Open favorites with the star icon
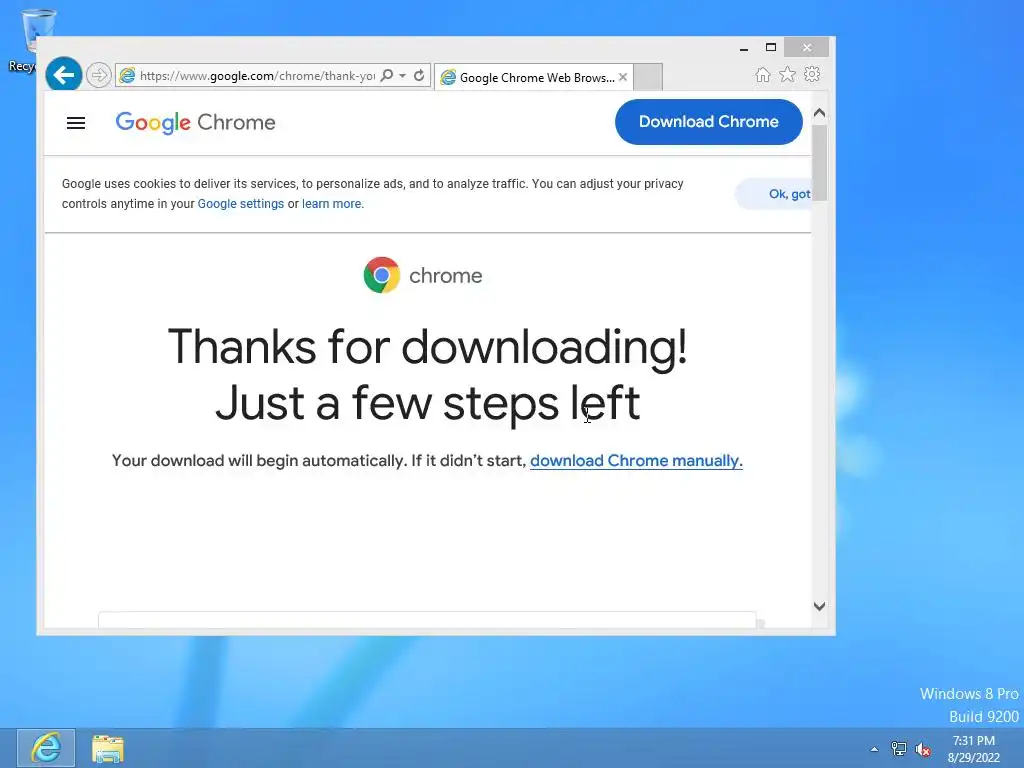 (788, 74)
